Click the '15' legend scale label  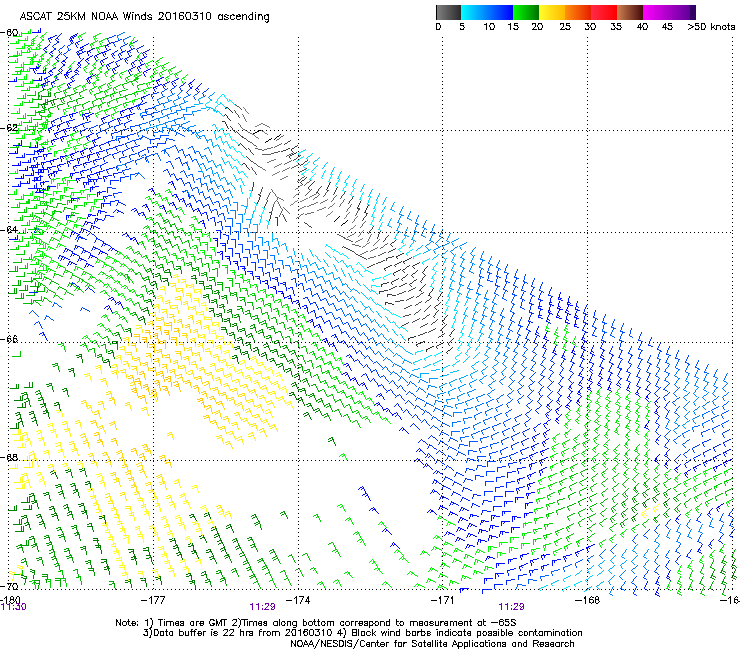[513, 27]
